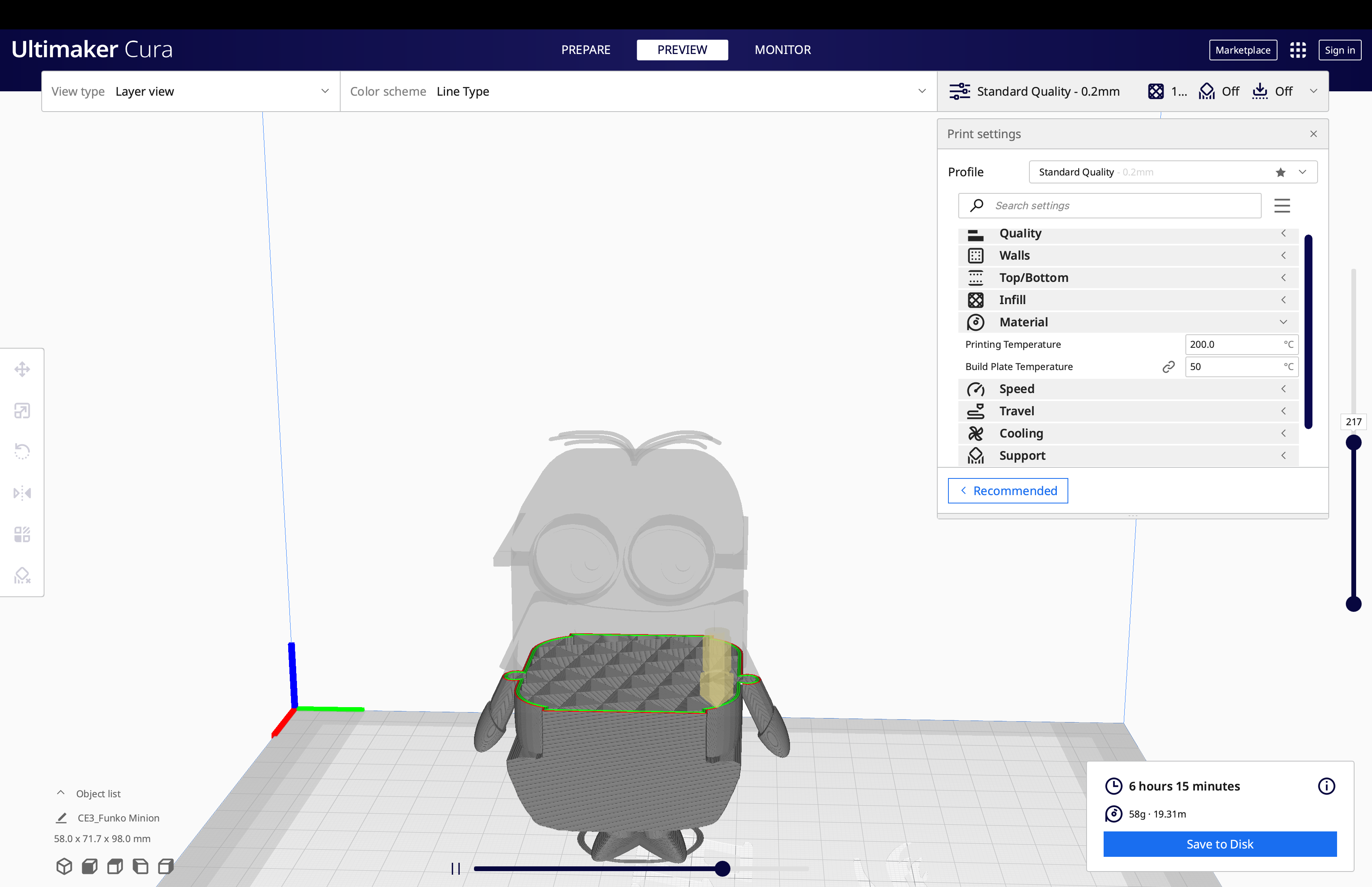Click the Search settings field
1372x887 pixels.
click(1110, 206)
